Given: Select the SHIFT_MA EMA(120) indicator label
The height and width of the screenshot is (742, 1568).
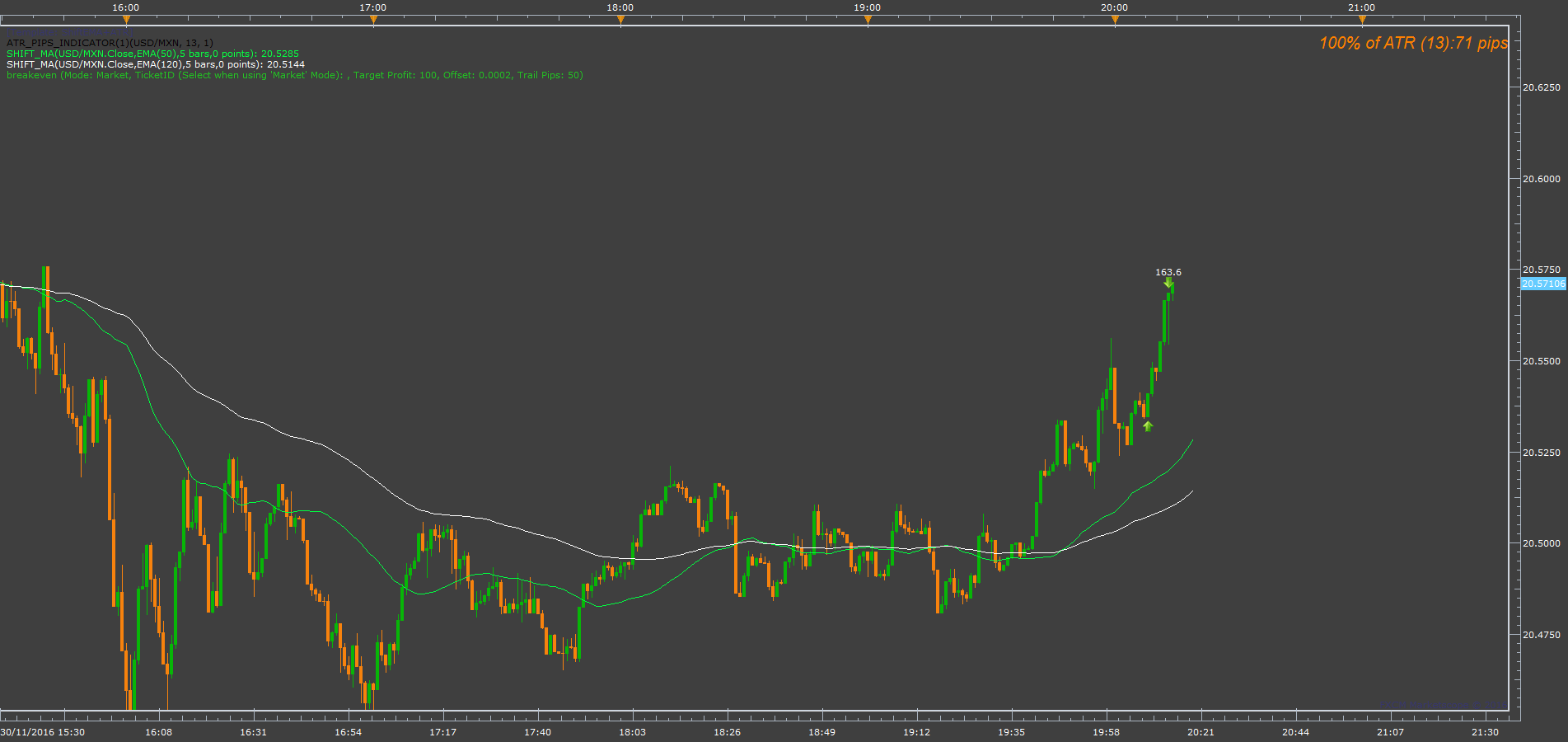Looking at the screenshot, I should click(156, 64).
